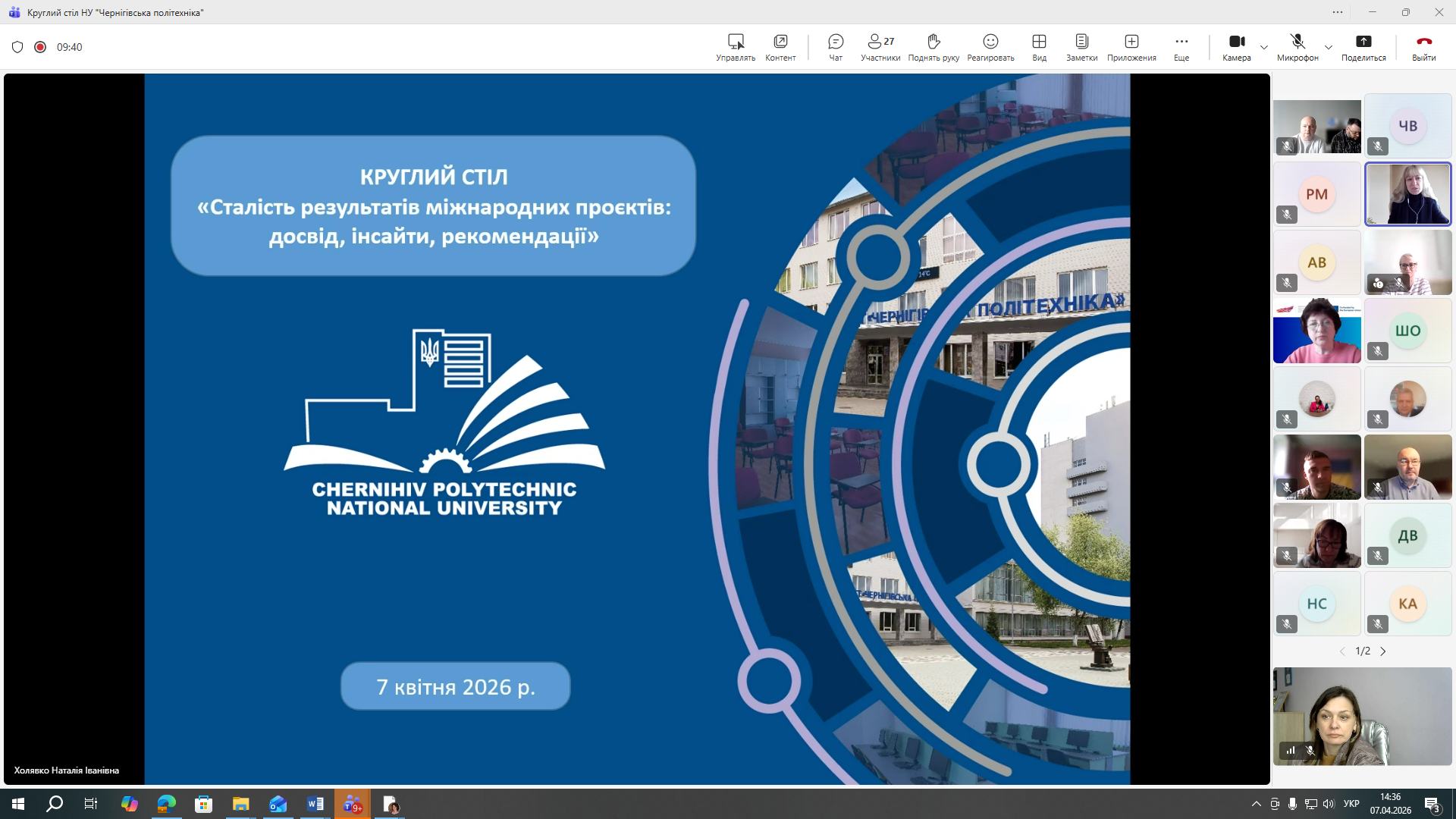The height and width of the screenshot is (819, 1456).
Task: Open the reactions emoji picker
Action: point(990,45)
